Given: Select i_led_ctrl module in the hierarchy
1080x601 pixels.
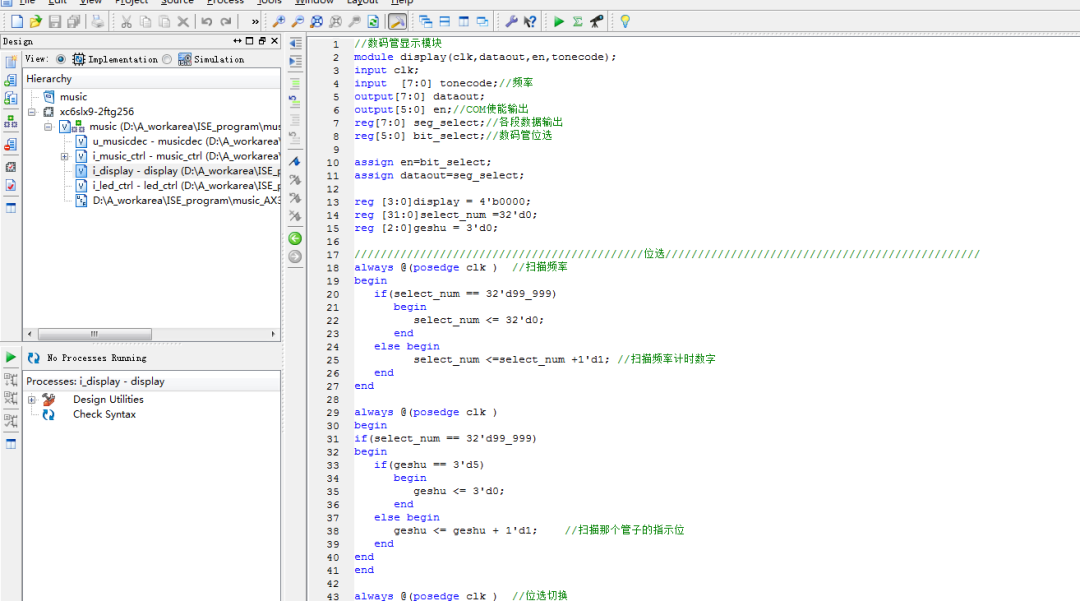Looking at the screenshot, I should 135,186.
